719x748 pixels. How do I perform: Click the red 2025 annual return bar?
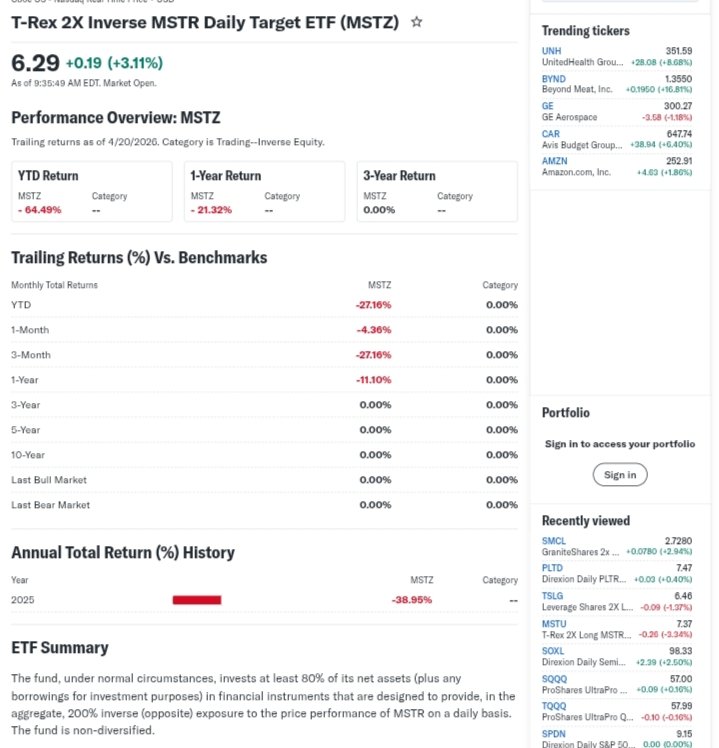[x=196, y=600]
